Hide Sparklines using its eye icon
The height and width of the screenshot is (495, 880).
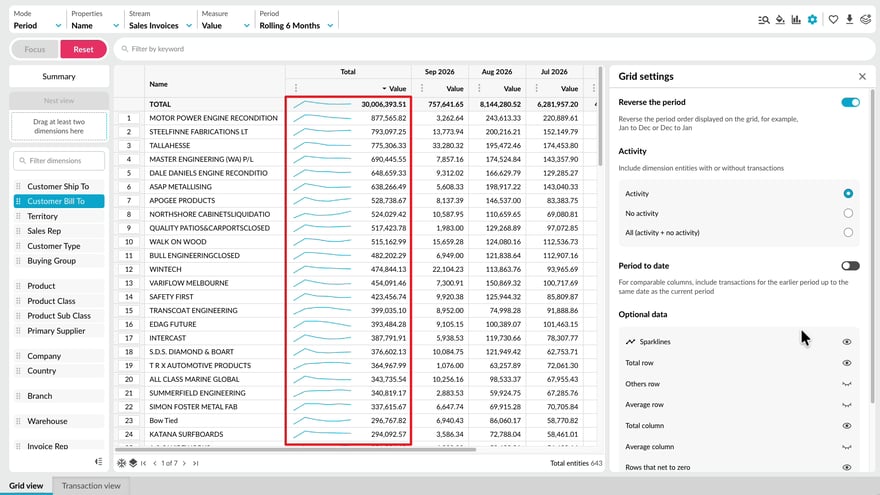(847, 342)
